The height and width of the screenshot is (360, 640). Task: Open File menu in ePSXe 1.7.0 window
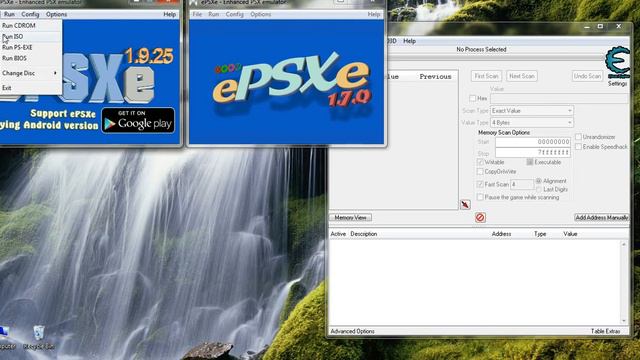pos(197,14)
